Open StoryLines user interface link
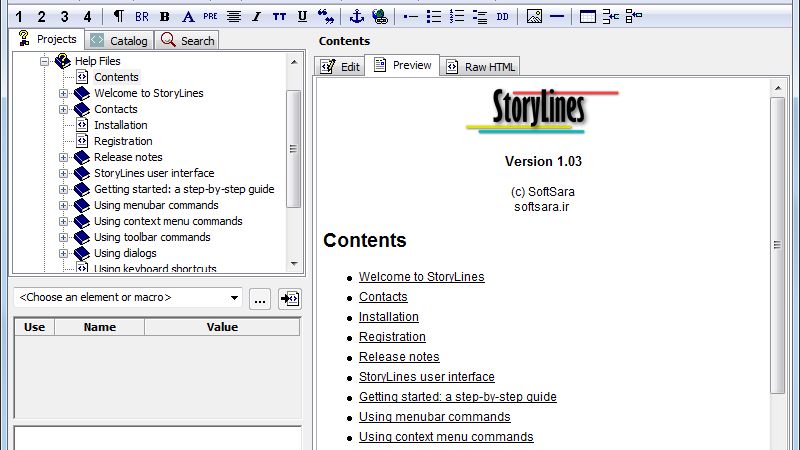 (427, 377)
